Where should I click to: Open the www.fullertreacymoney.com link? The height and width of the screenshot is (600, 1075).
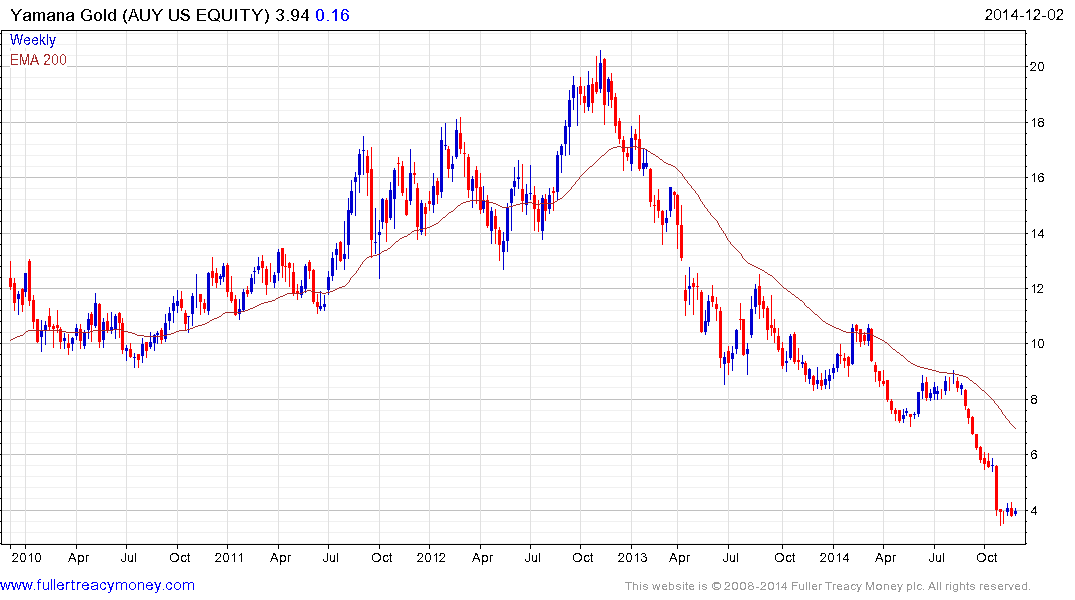[x=97, y=586]
